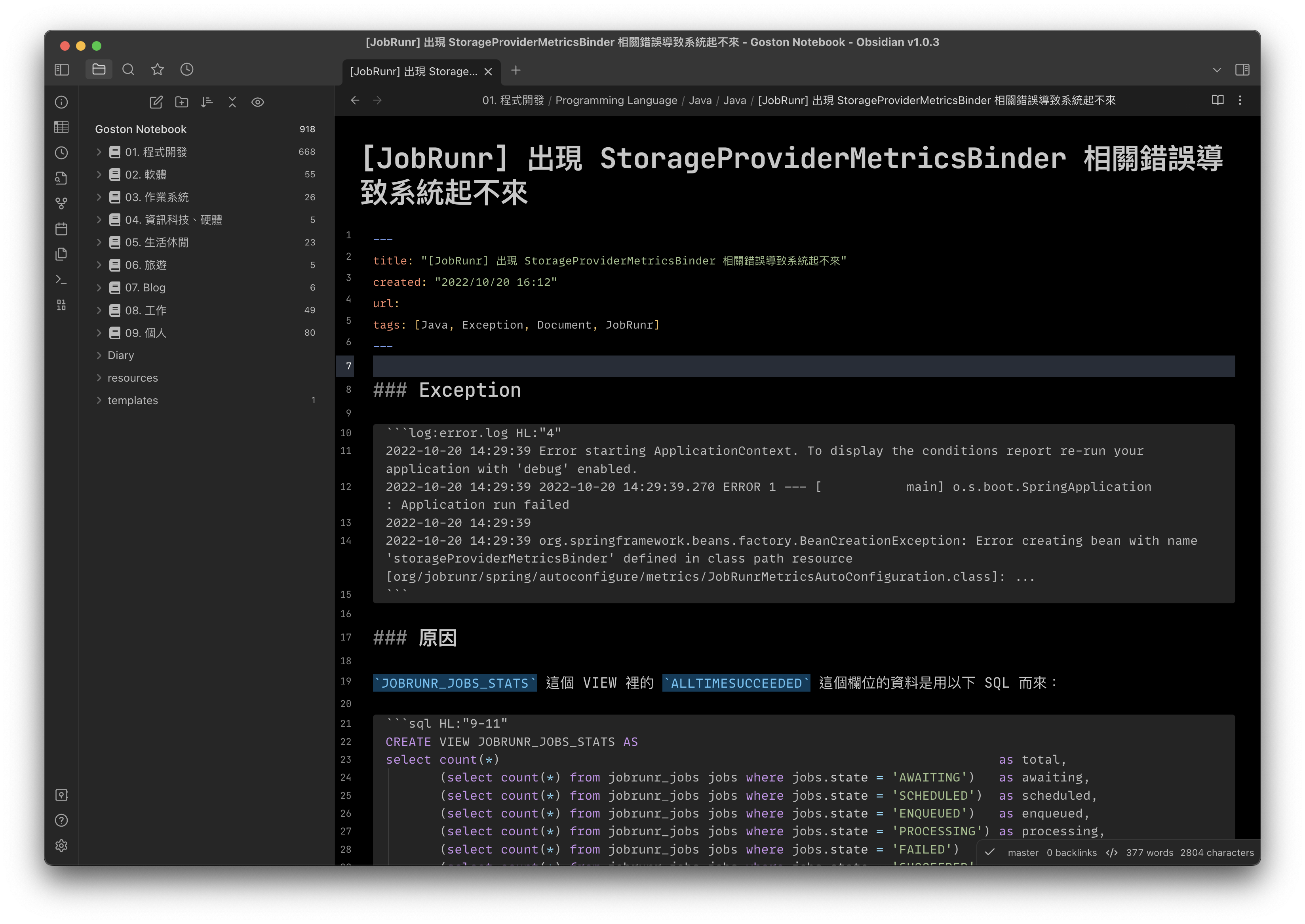
Task: Toggle reading view book icon
Action: (x=1217, y=100)
